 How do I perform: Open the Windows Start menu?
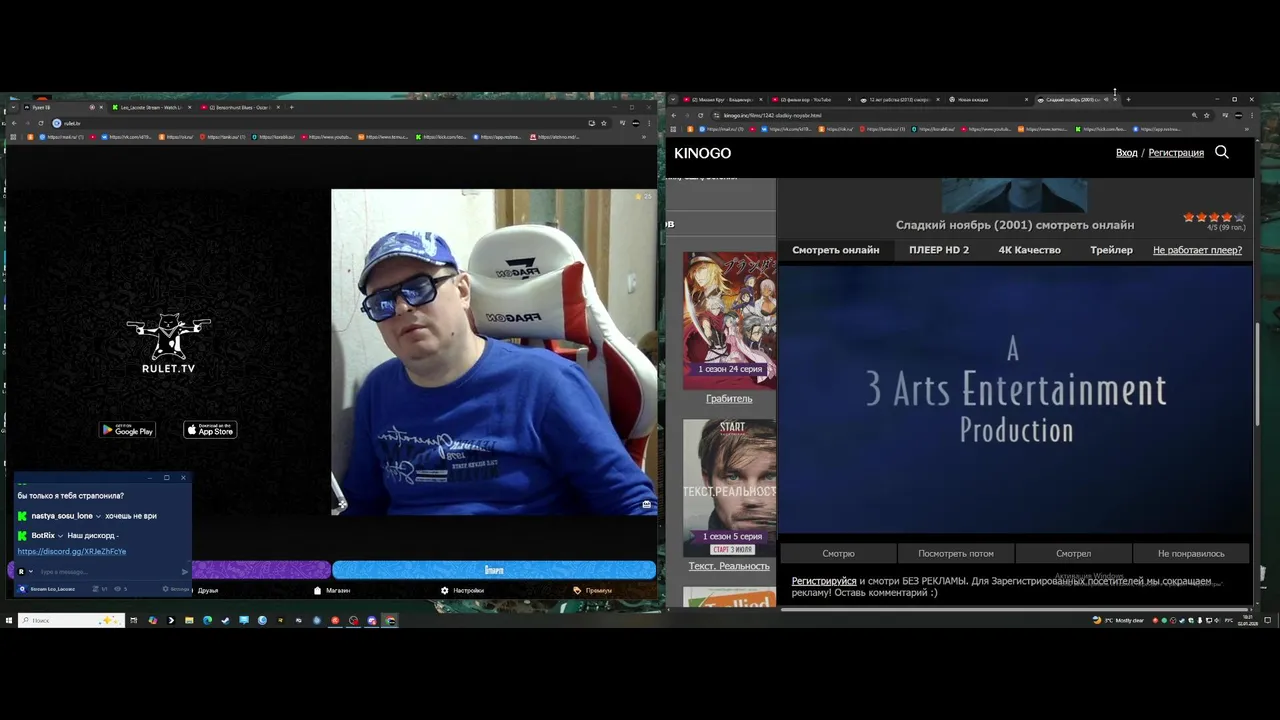8,620
